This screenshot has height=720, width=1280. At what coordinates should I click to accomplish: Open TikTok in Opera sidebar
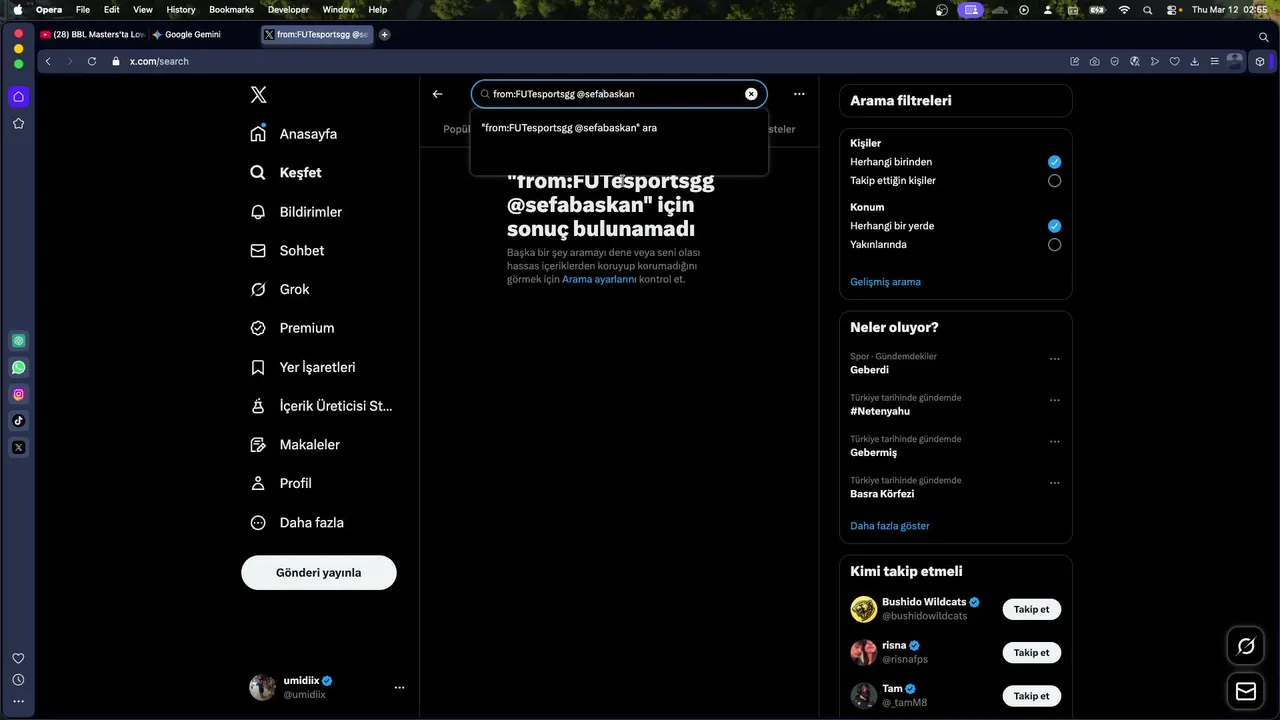tap(18, 420)
